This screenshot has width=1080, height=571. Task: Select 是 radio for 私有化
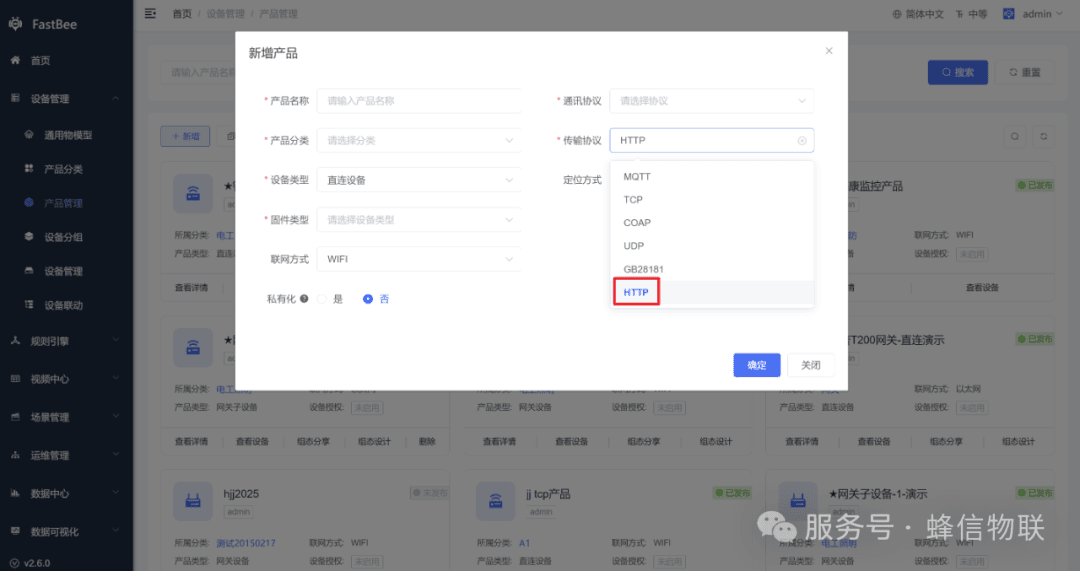coord(322,299)
